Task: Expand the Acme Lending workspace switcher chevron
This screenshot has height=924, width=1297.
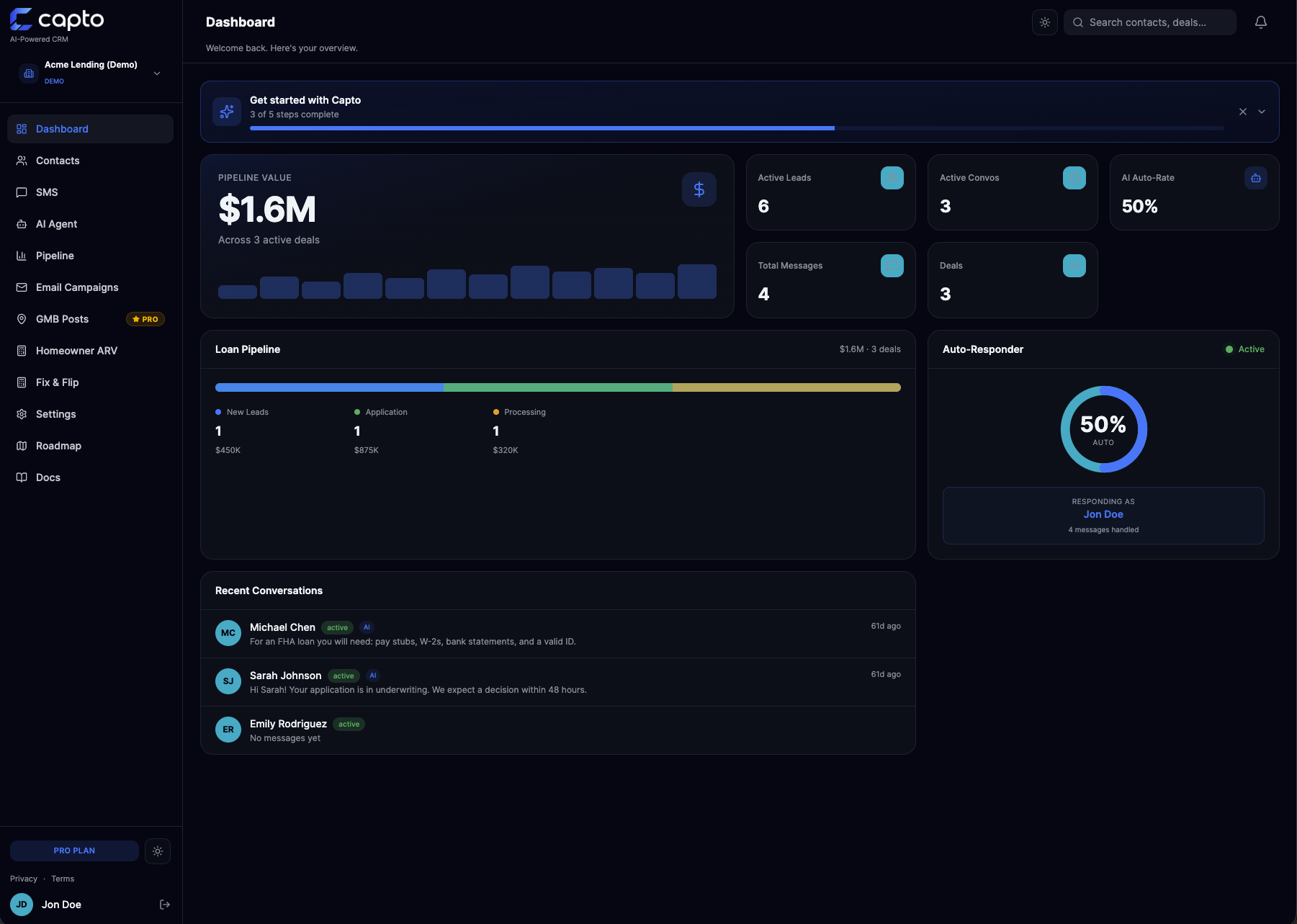Action: (157, 73)
